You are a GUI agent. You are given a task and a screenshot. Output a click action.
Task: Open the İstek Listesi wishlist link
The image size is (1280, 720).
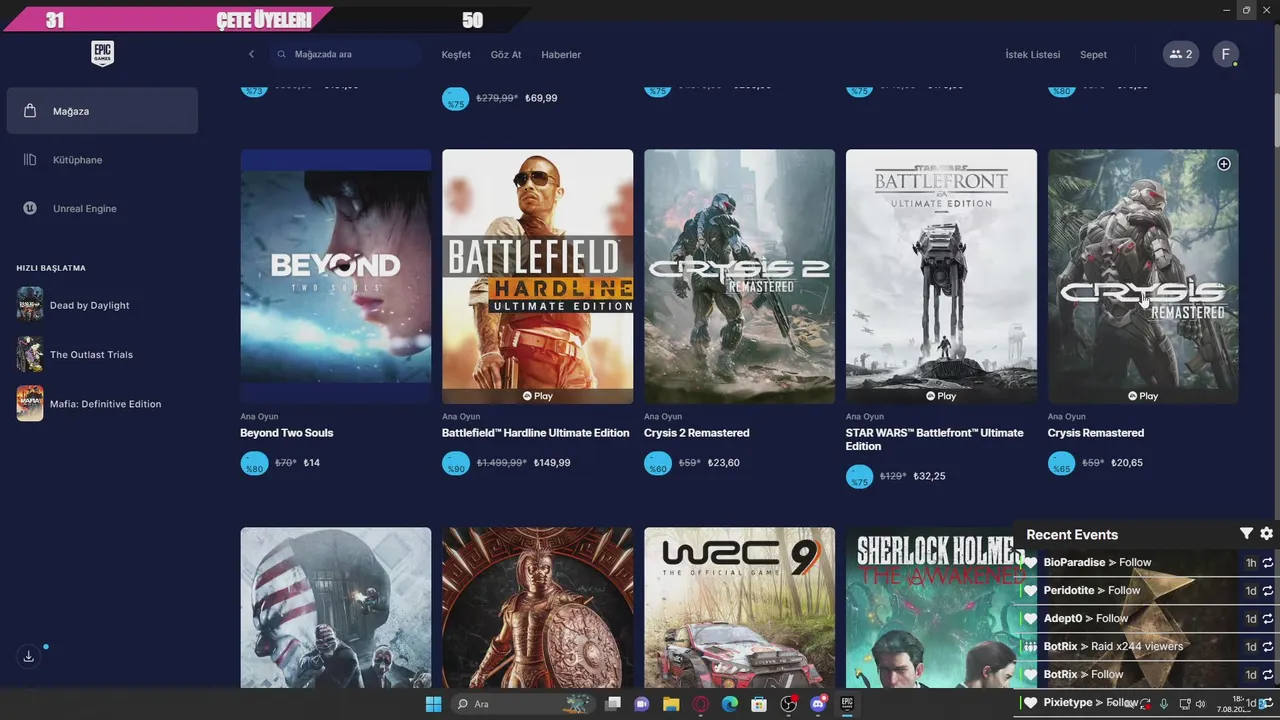click(x=1033, y=55)
